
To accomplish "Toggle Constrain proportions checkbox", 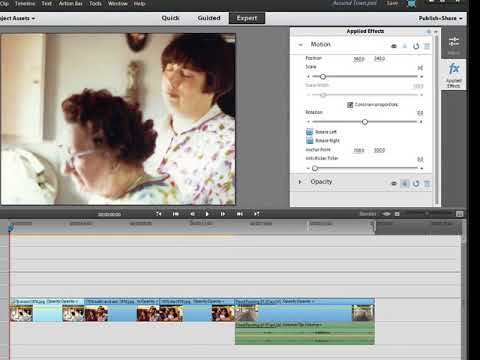I will 350,105.
